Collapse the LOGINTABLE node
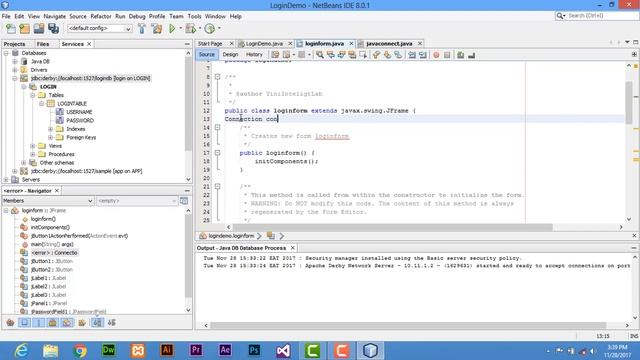This screenshot has width=640, height=360. 41,104
